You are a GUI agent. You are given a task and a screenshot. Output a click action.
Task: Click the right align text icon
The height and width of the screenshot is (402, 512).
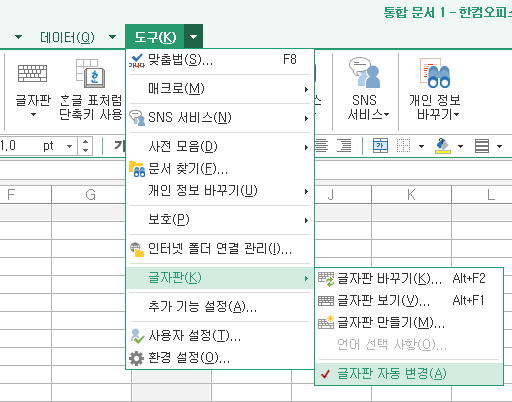pyautogui.click(x=344, y=146)
